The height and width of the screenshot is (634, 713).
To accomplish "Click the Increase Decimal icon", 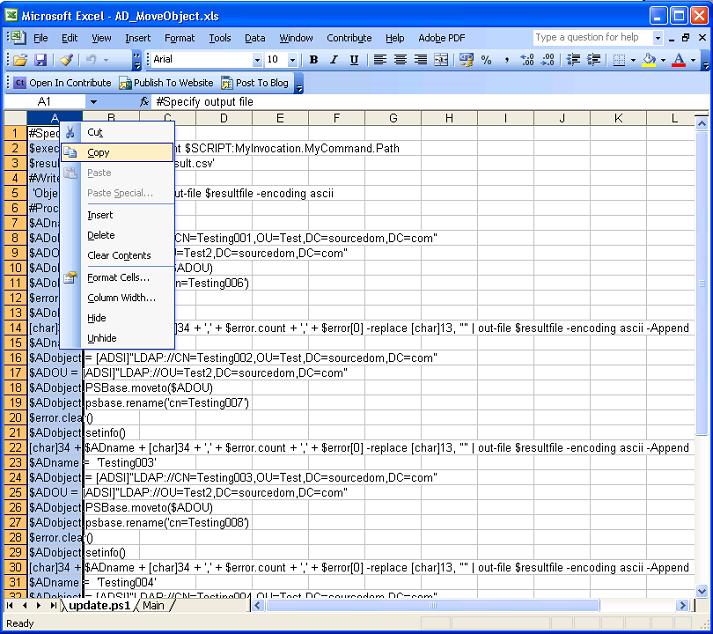I will coord(527,60).
